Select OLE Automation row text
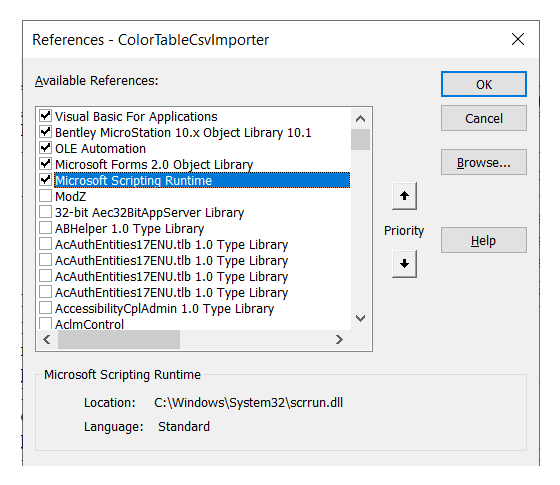Image resolution: width=560 pixels, height=485 pixels. tap(100, 149)
